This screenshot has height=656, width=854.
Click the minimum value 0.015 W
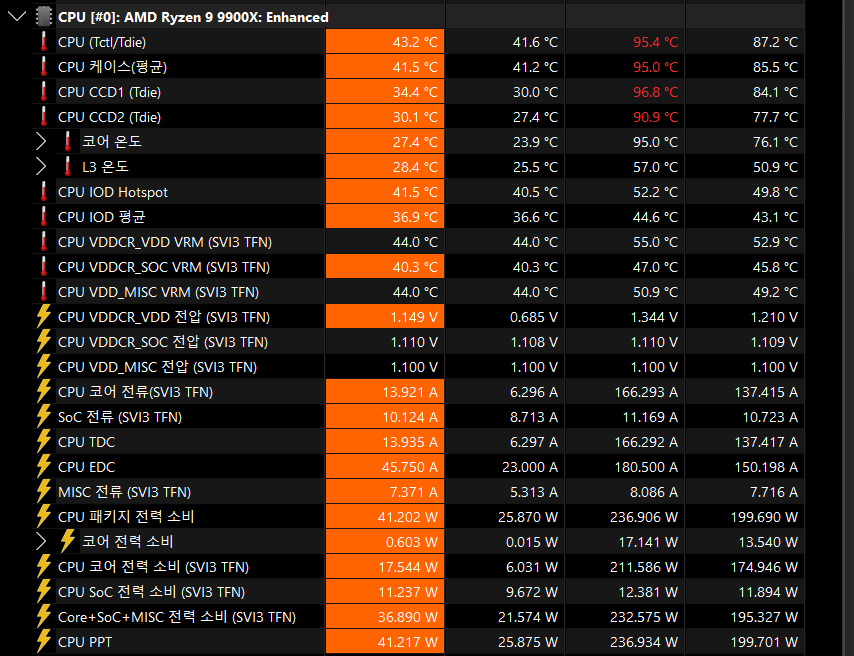pos(532,542)
